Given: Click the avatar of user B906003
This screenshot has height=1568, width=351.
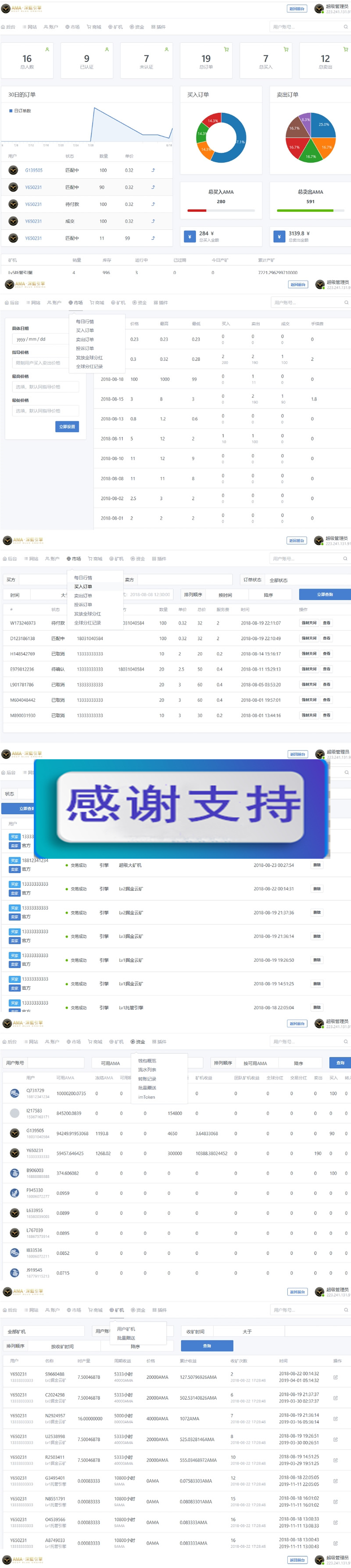Looking at the screenshot, I should tap(14, 1173).
